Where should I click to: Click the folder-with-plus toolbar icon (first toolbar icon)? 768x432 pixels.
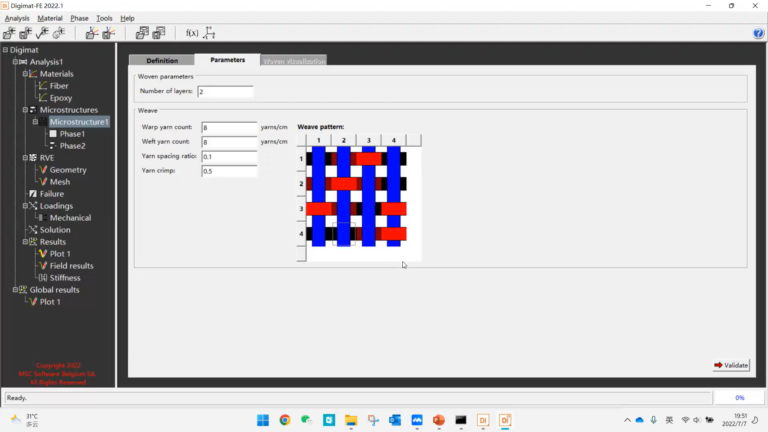(9, 33)
